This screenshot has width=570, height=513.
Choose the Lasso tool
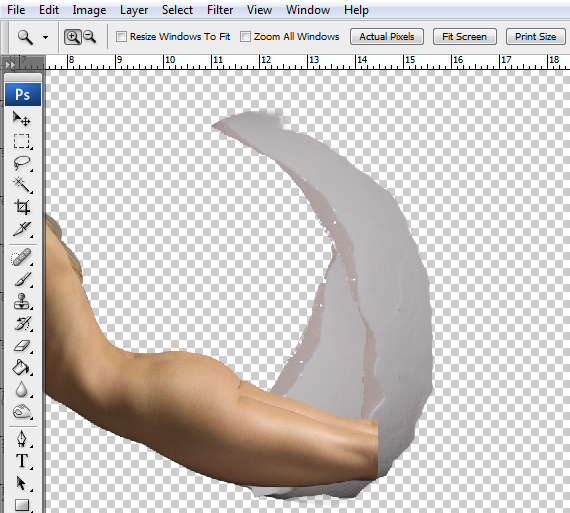[x=21, y=163]
